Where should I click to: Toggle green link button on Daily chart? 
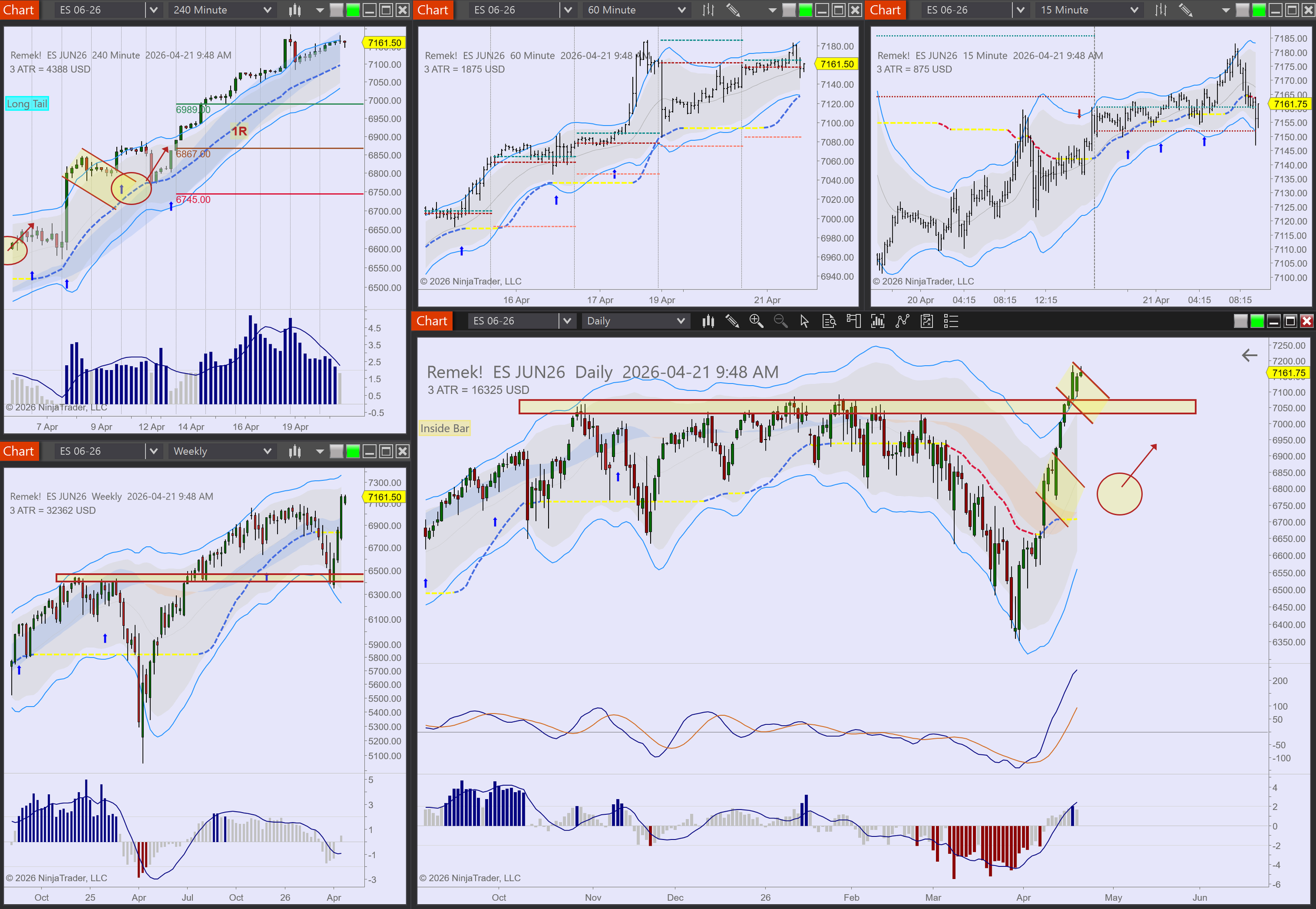1257,321
